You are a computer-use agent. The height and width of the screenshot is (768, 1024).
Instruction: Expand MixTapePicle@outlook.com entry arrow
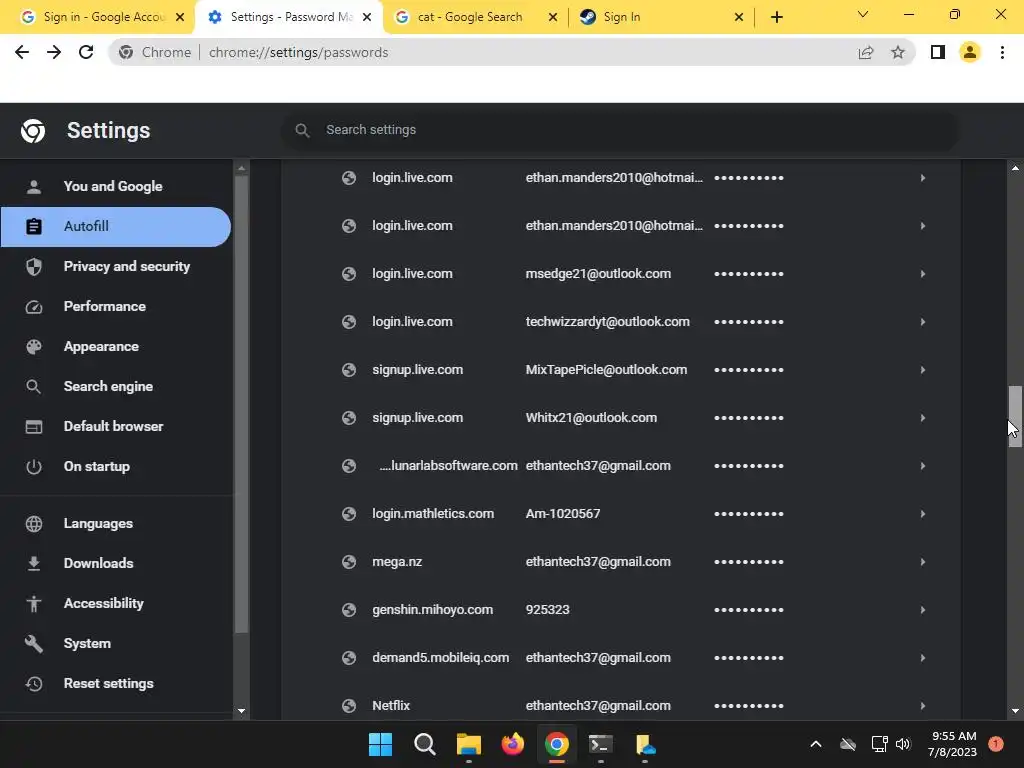[923, 370]
